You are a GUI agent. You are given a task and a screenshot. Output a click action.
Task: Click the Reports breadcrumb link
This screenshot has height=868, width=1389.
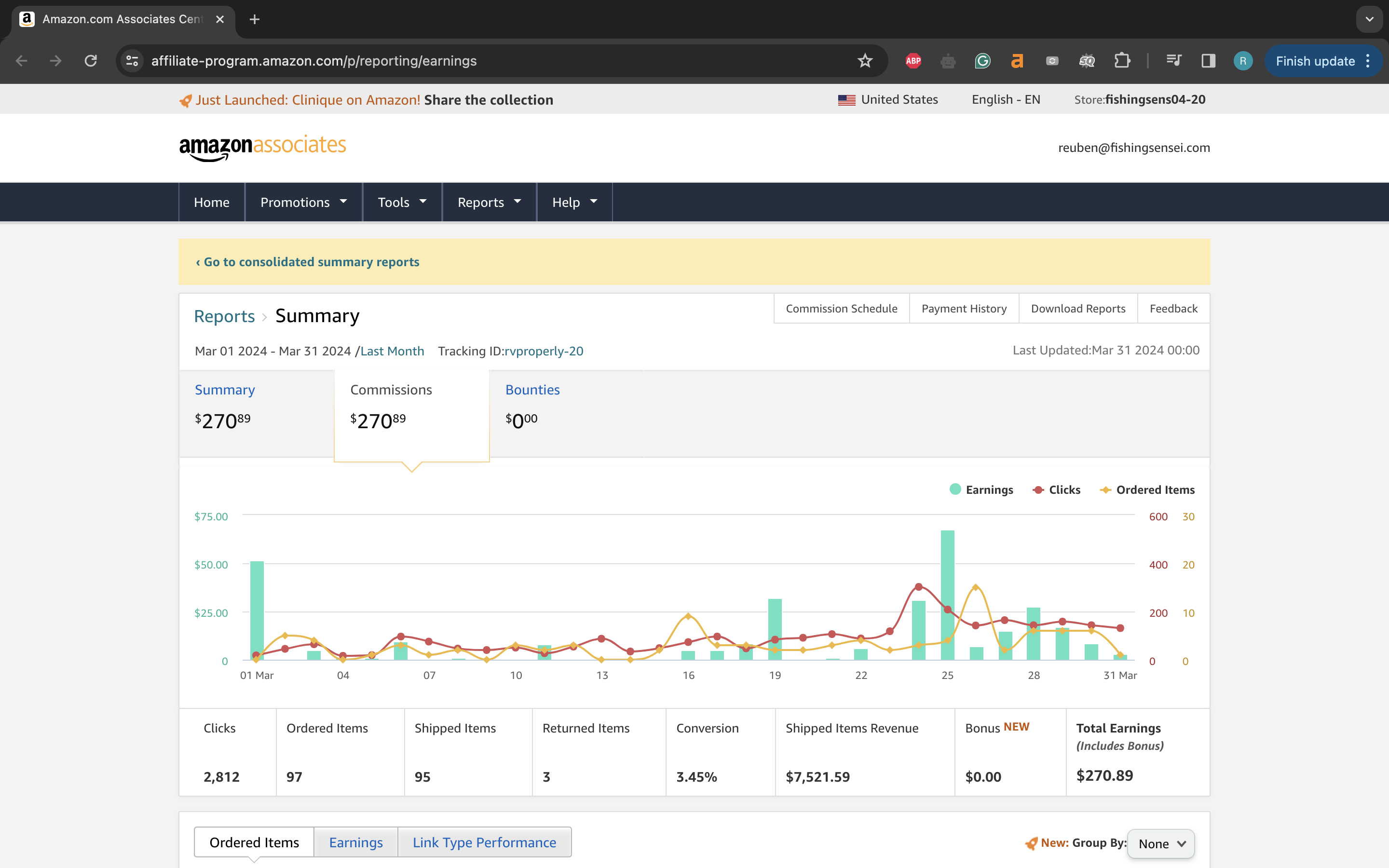click(224, 316)
